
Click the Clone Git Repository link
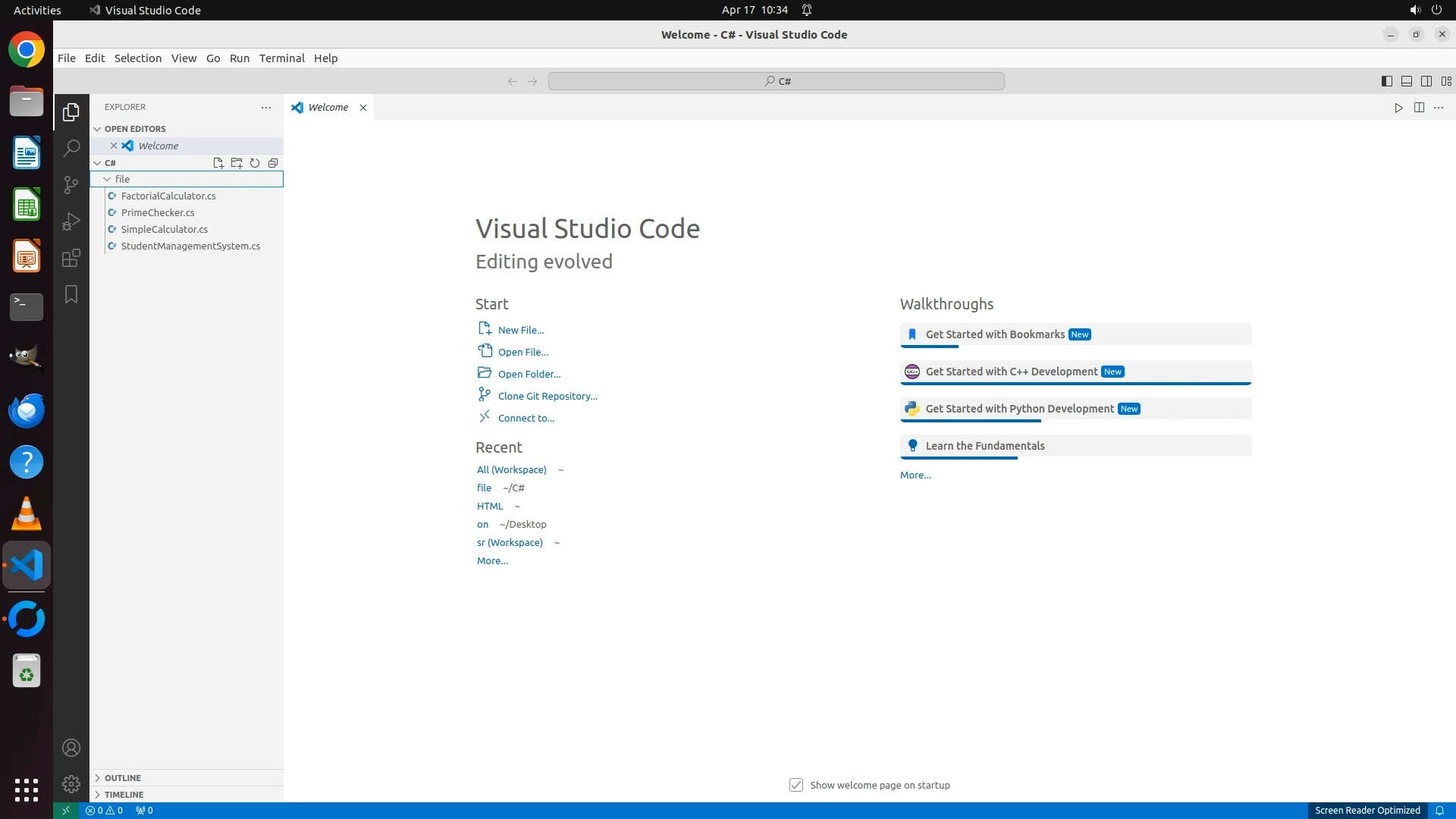click(x=547, y=396)
